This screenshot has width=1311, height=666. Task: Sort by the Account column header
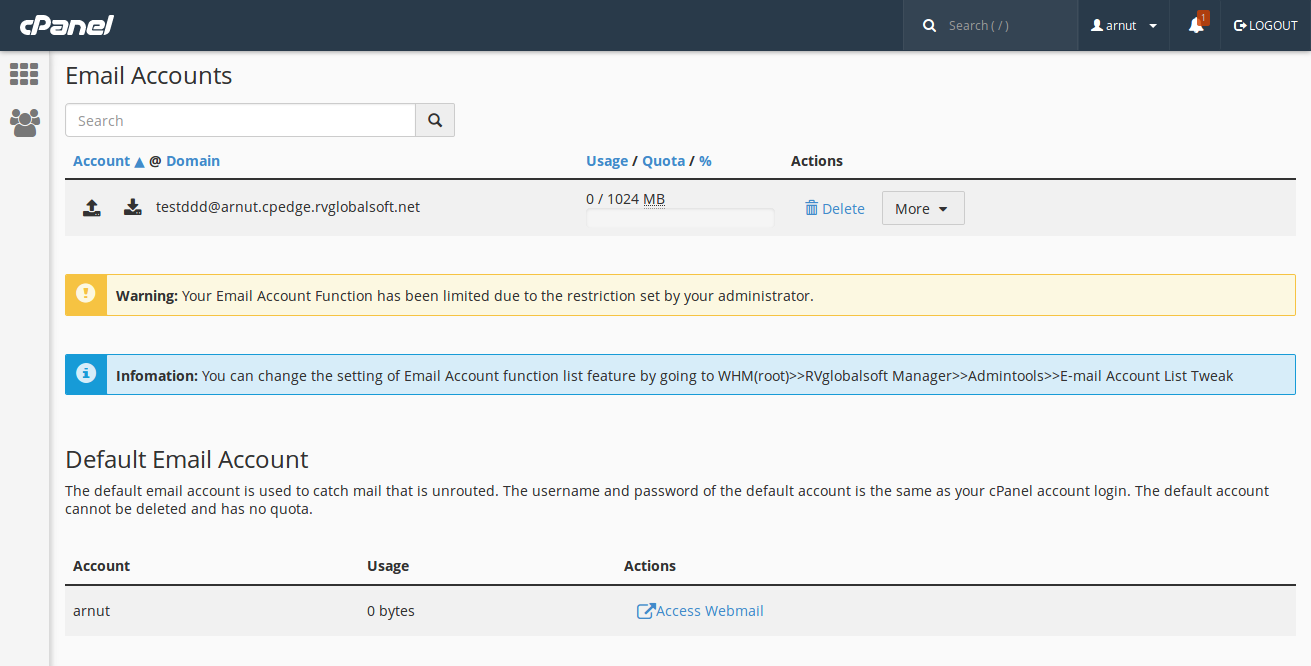click(101, 160)
